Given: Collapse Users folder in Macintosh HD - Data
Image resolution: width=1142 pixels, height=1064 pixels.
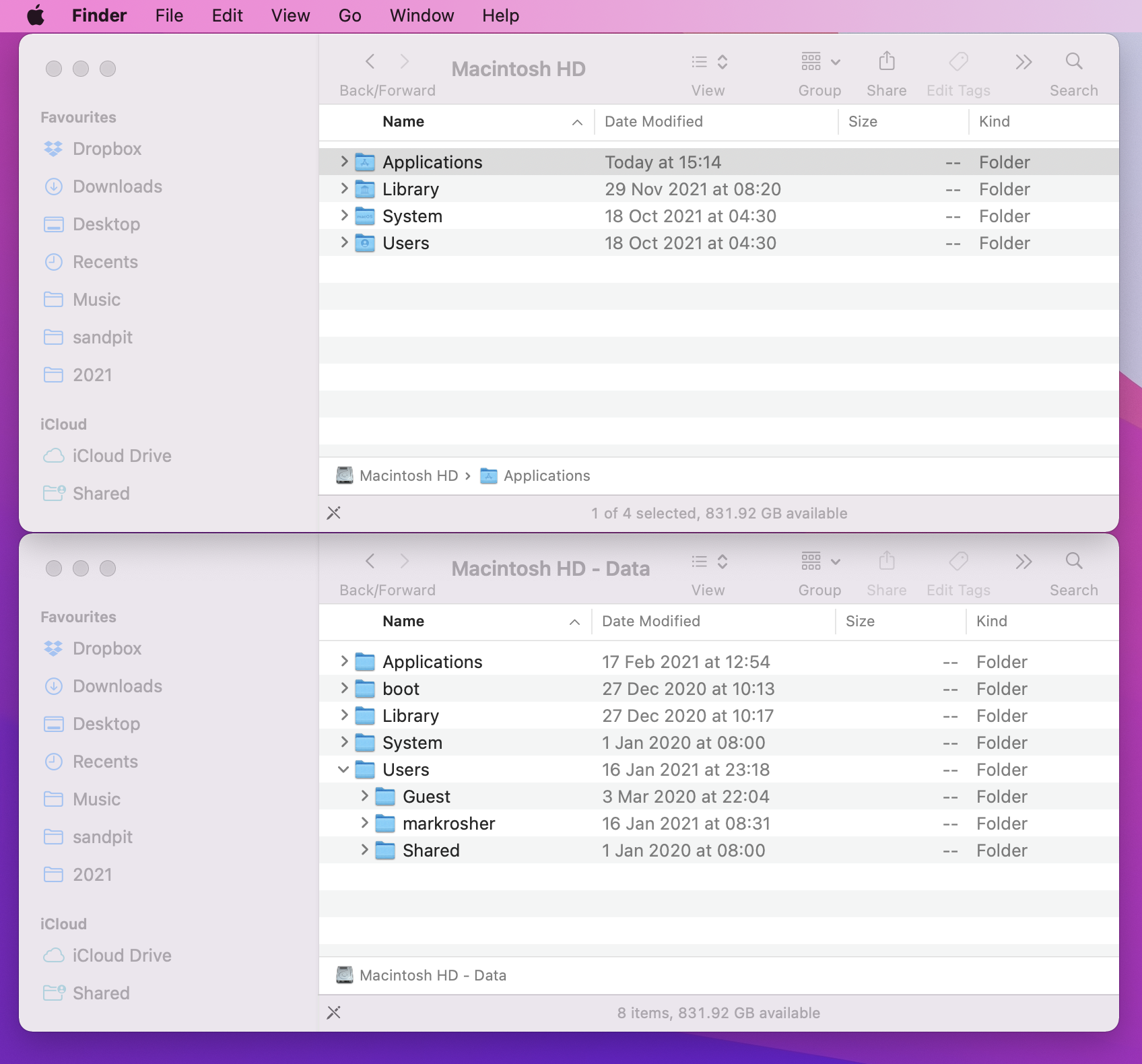Looking at the screenshot, I should tap(343, 769).
